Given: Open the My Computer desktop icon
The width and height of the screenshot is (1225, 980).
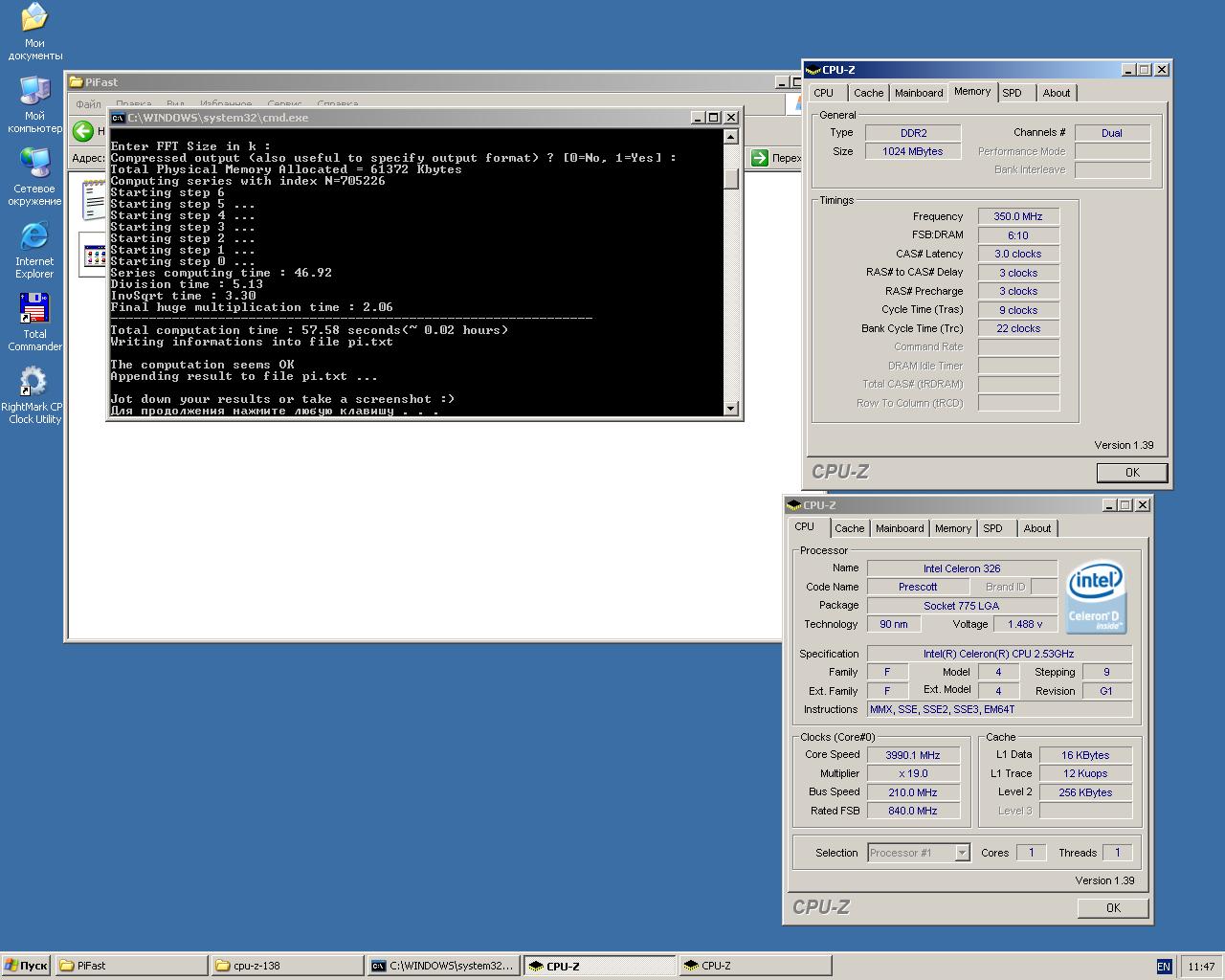Looking at the screenshot, I should [x=34, y=103].
